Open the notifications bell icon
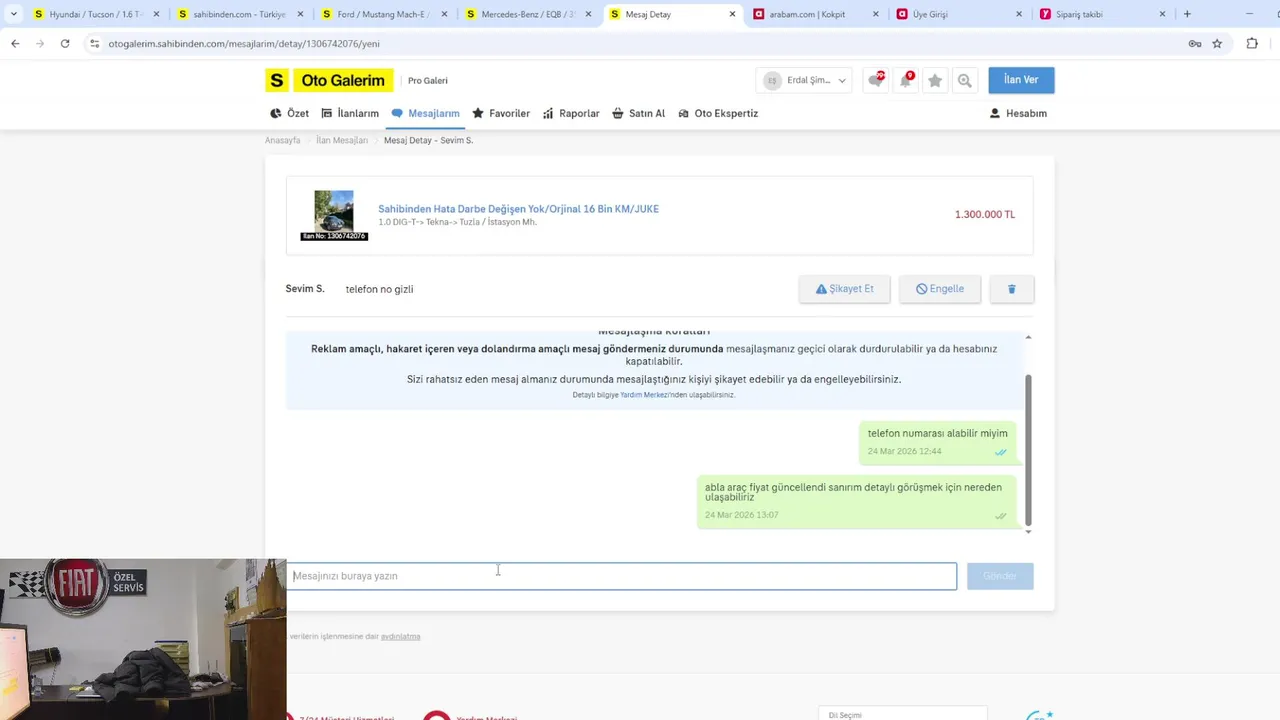Viewport: 1280px width, 720px height. (x=906, y=80)
